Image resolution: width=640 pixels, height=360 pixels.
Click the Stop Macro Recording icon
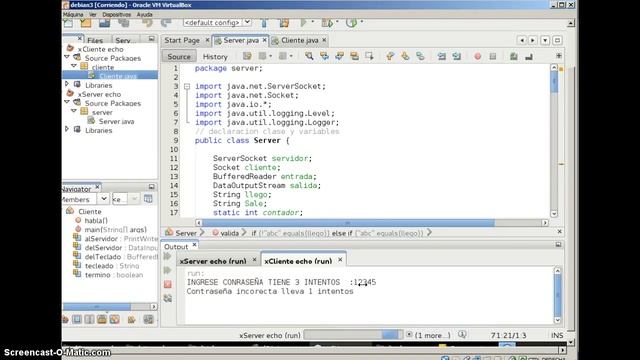point(493,56)
